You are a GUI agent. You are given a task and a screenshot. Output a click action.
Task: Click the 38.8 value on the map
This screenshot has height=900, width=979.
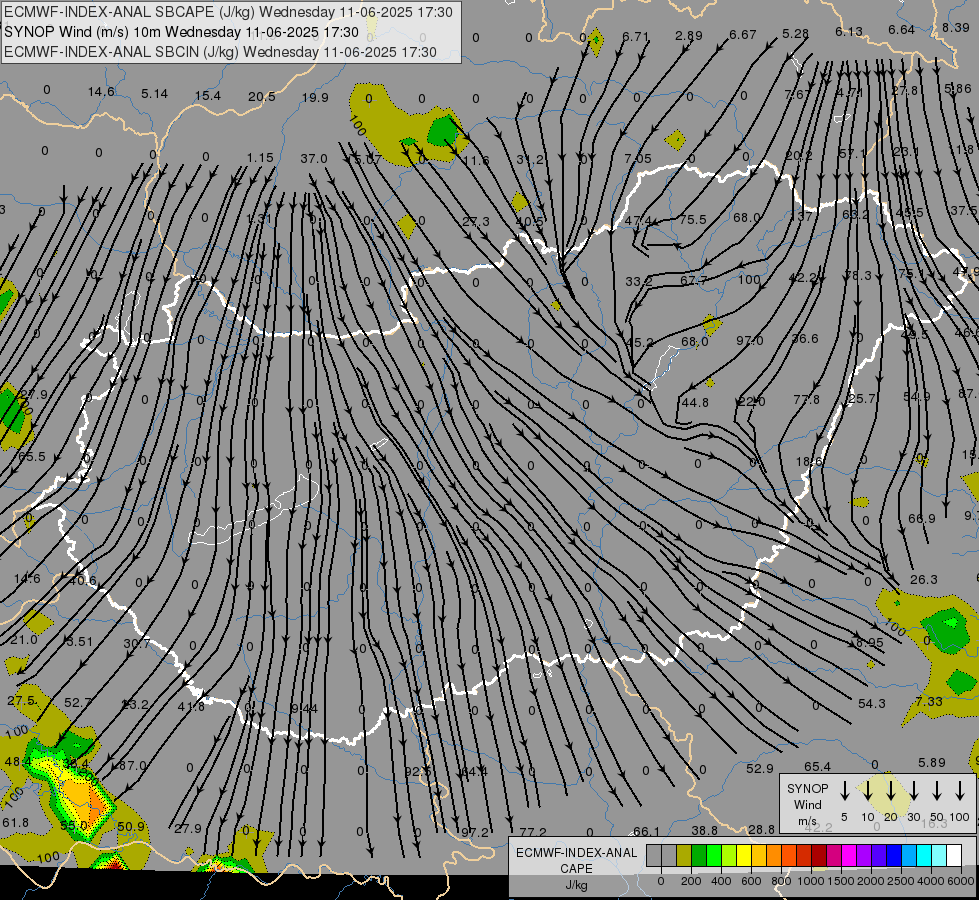point(704,830)
